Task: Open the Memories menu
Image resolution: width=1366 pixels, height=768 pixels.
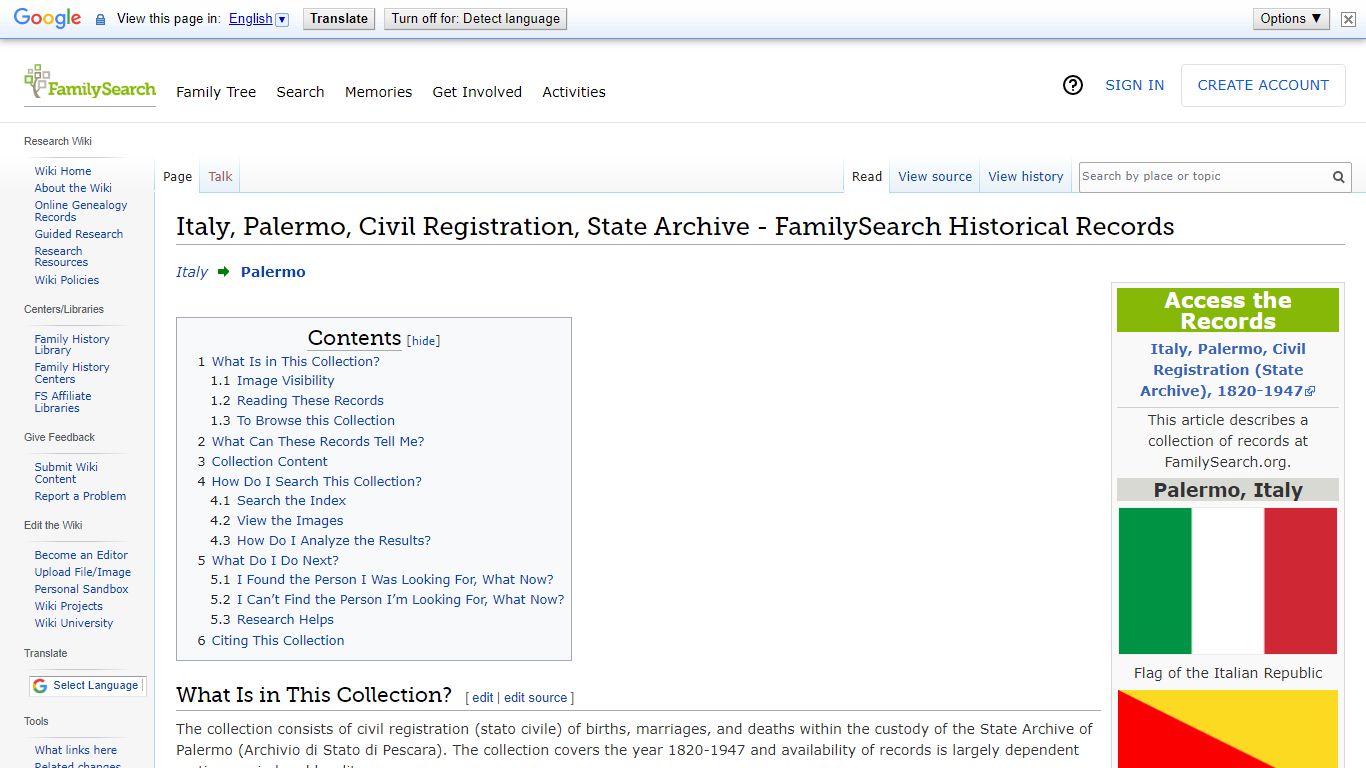Action: coord(379,92)
